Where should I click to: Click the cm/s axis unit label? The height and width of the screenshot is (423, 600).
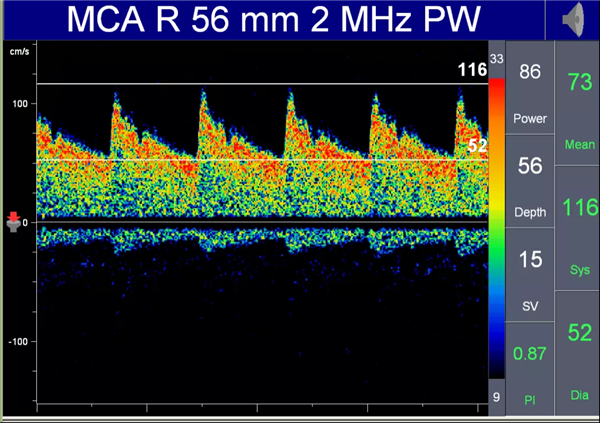click(19, 51)
